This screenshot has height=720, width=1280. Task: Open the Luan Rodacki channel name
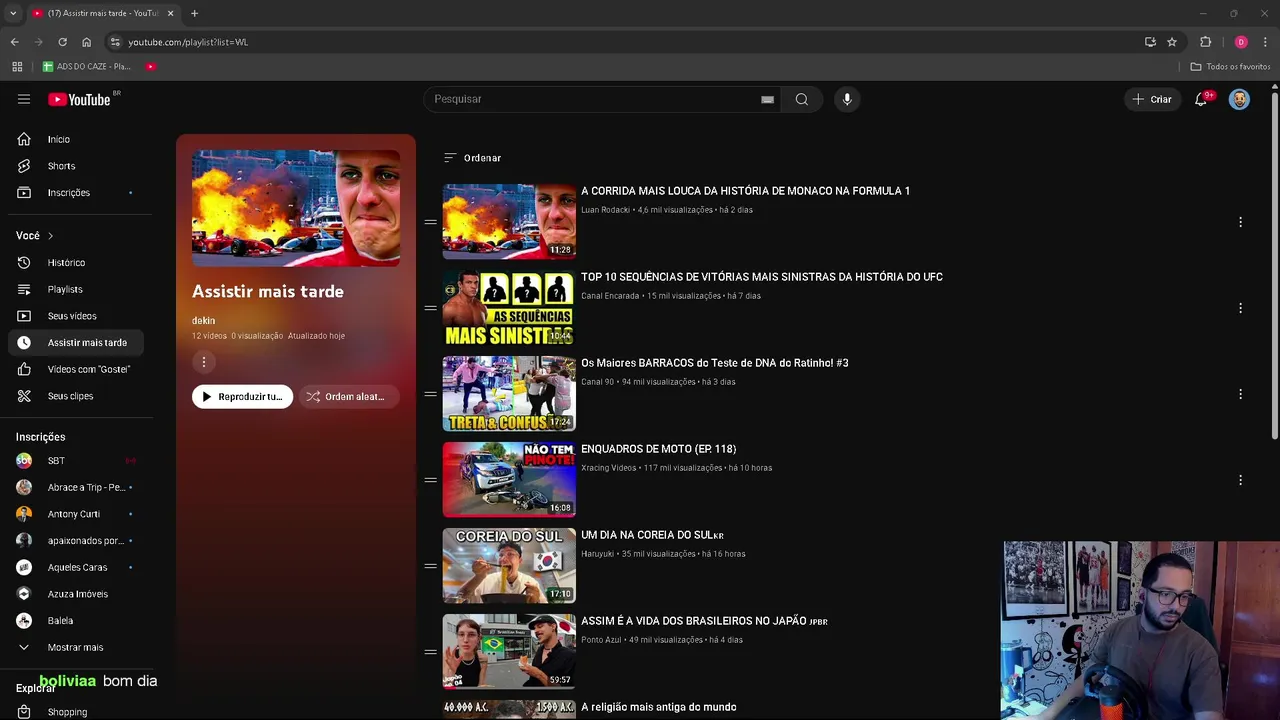605,210
